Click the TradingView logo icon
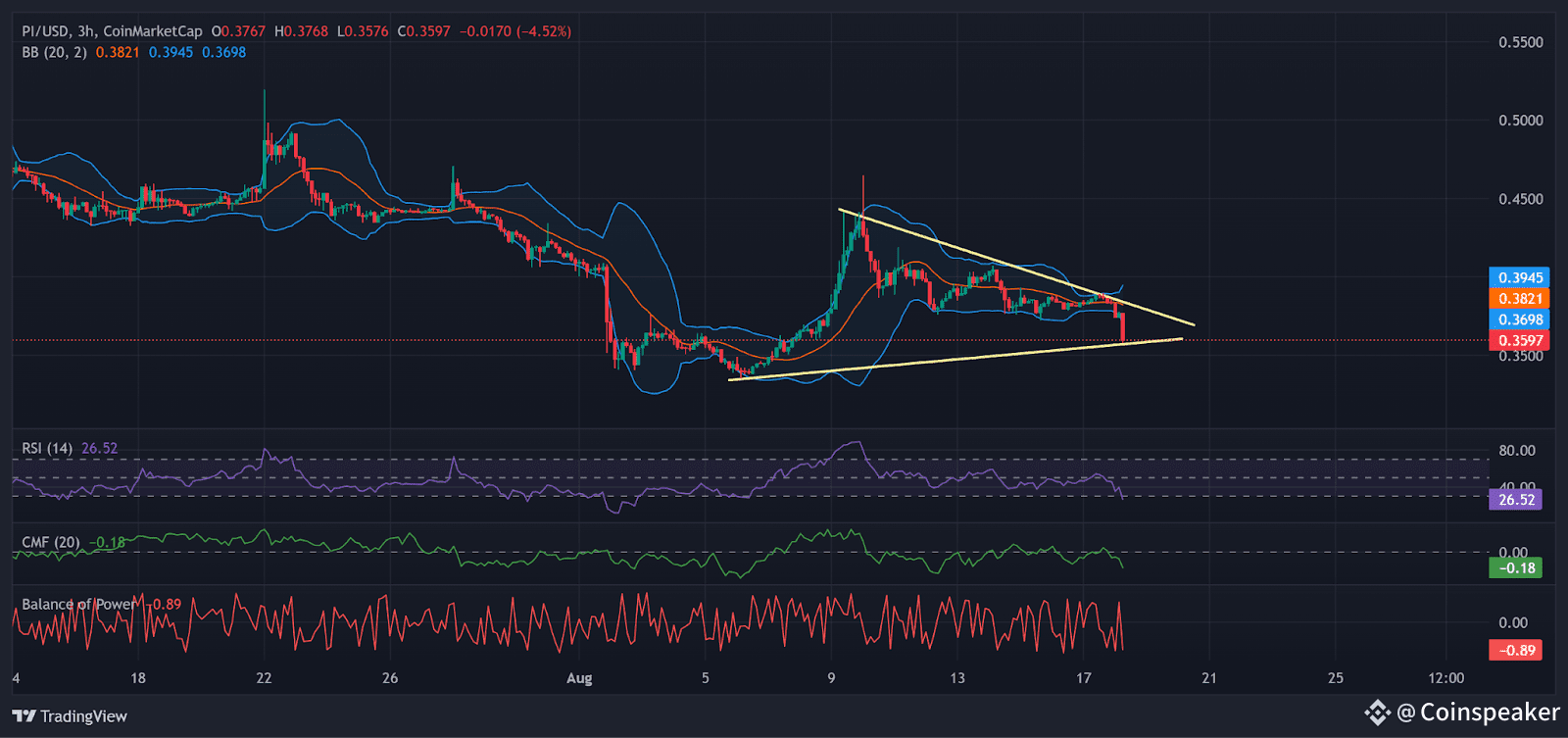The image size is (1568, 738). point(24,716)
